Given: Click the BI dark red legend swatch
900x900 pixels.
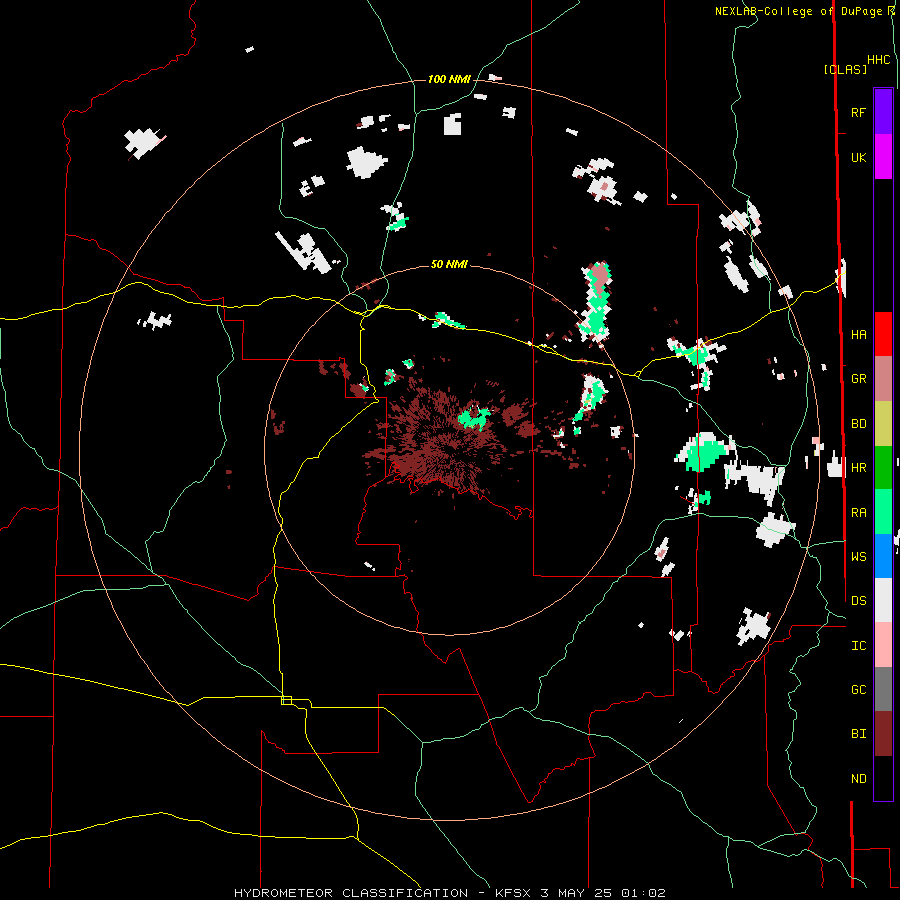Looking at the screenshot, I should (x=883, y=734).
